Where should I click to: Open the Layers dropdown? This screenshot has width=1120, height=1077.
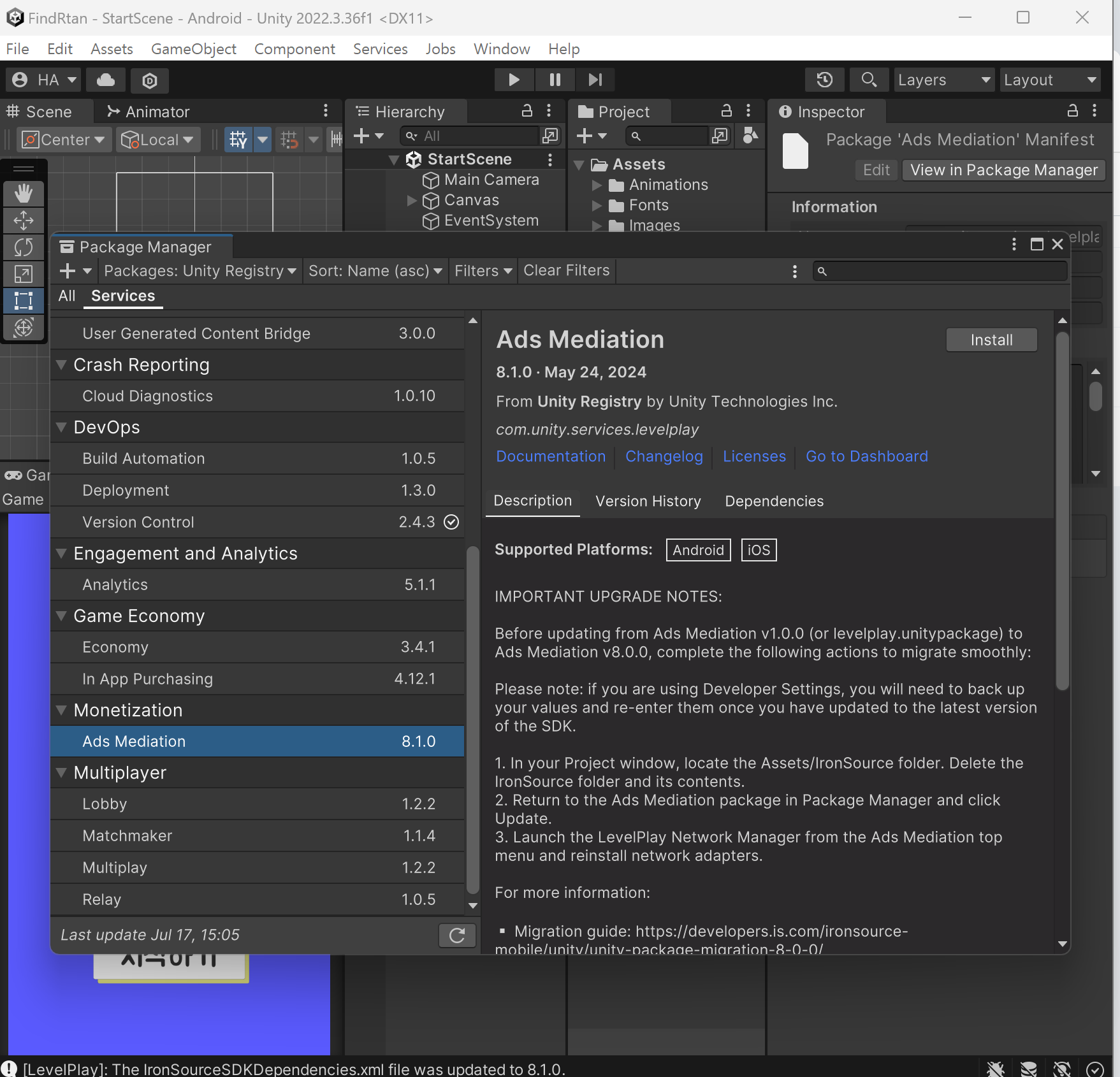click(x=944, y=80)
